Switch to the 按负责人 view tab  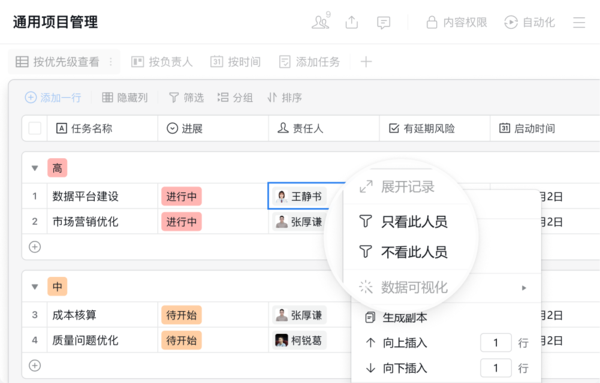[x=162, y=62]
